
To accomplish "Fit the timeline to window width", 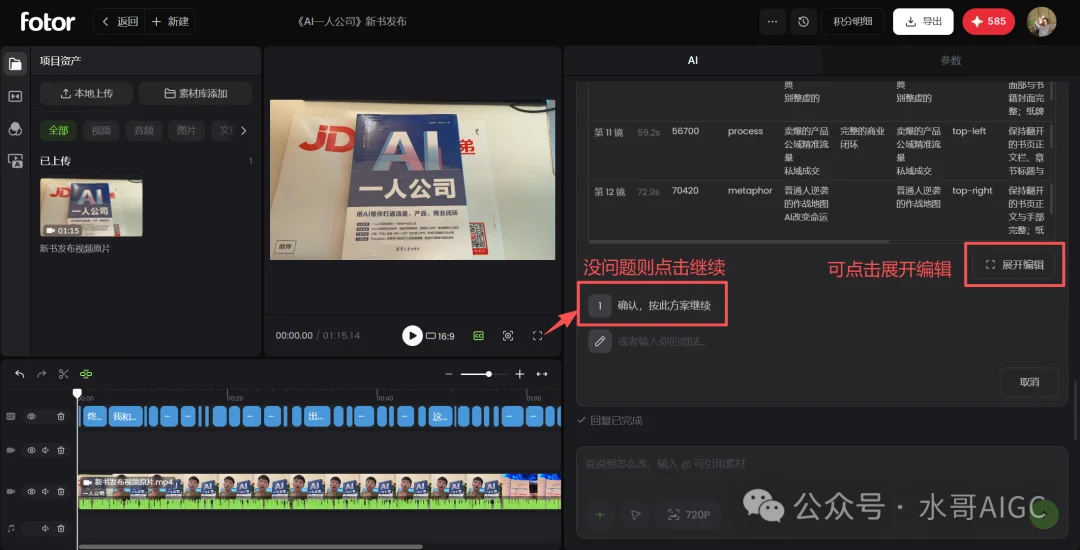I will tap(542, 374).
